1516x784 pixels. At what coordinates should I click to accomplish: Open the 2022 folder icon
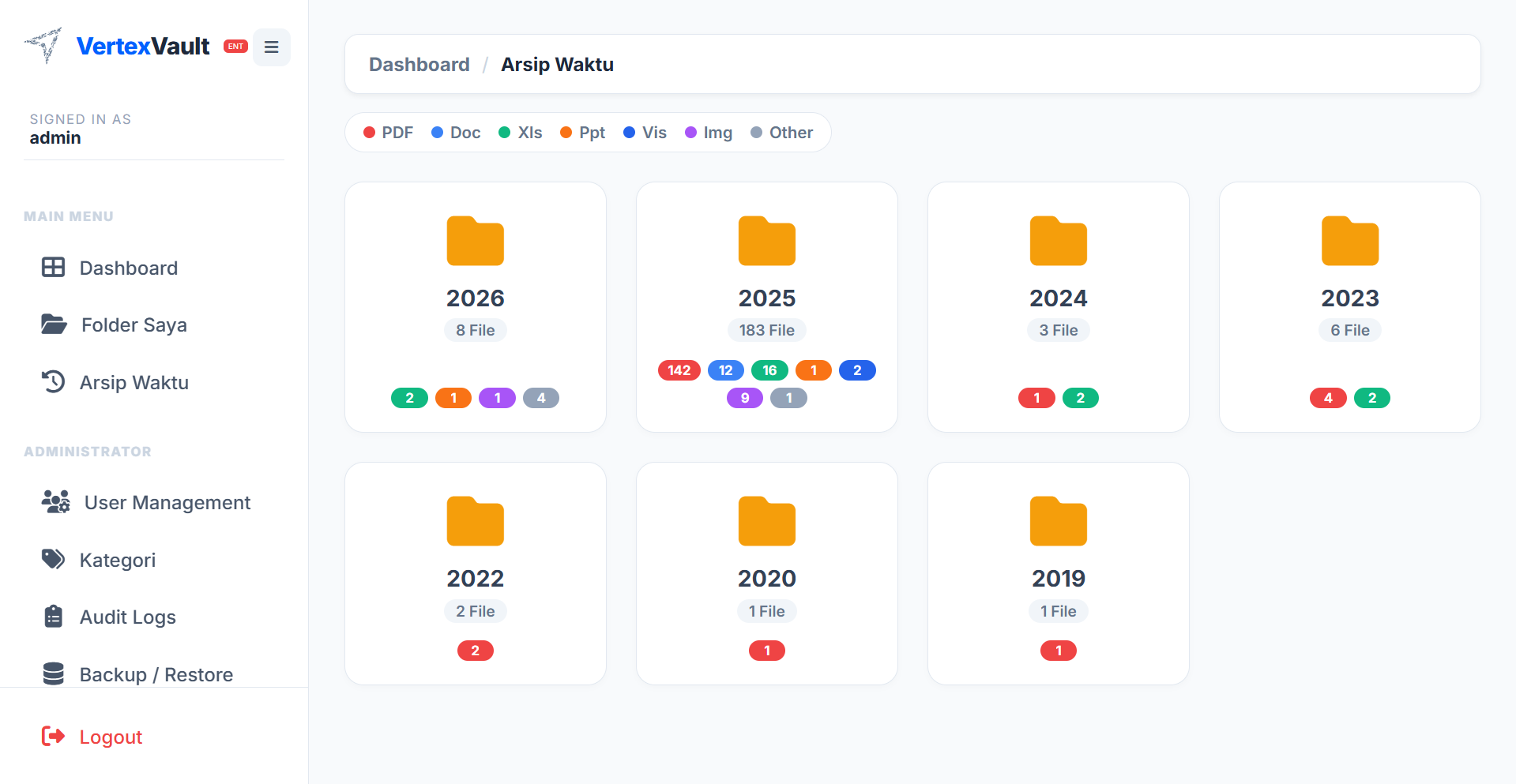(476, 521)
